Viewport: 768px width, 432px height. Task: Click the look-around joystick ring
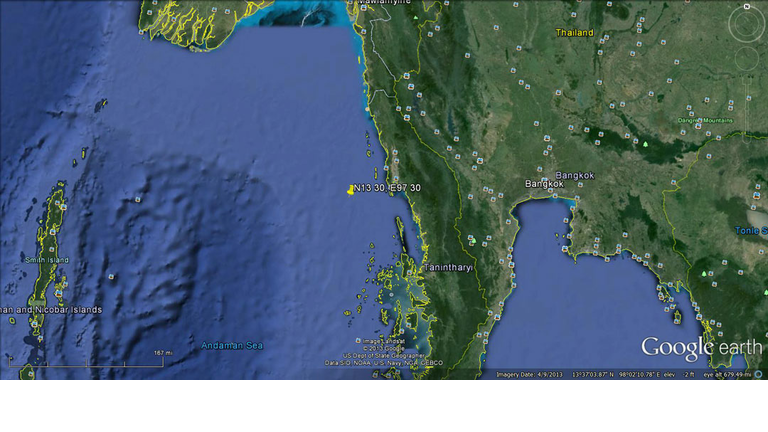click(x=746, y=24)
